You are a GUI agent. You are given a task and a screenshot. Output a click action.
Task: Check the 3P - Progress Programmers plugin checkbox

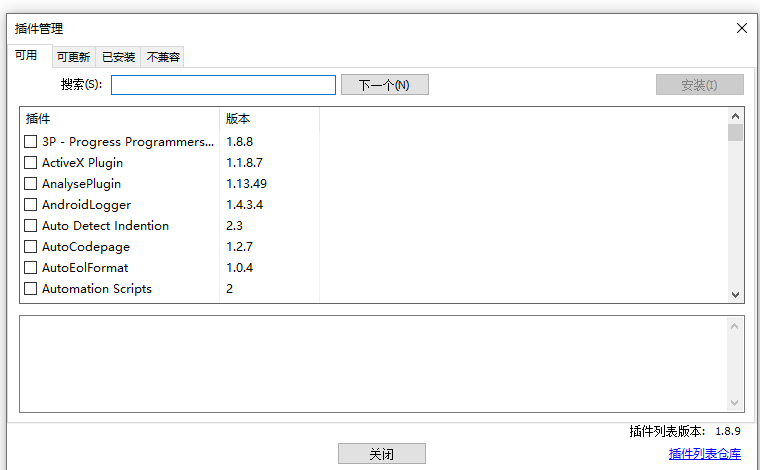pyautogui.click(x=31, y=141)
